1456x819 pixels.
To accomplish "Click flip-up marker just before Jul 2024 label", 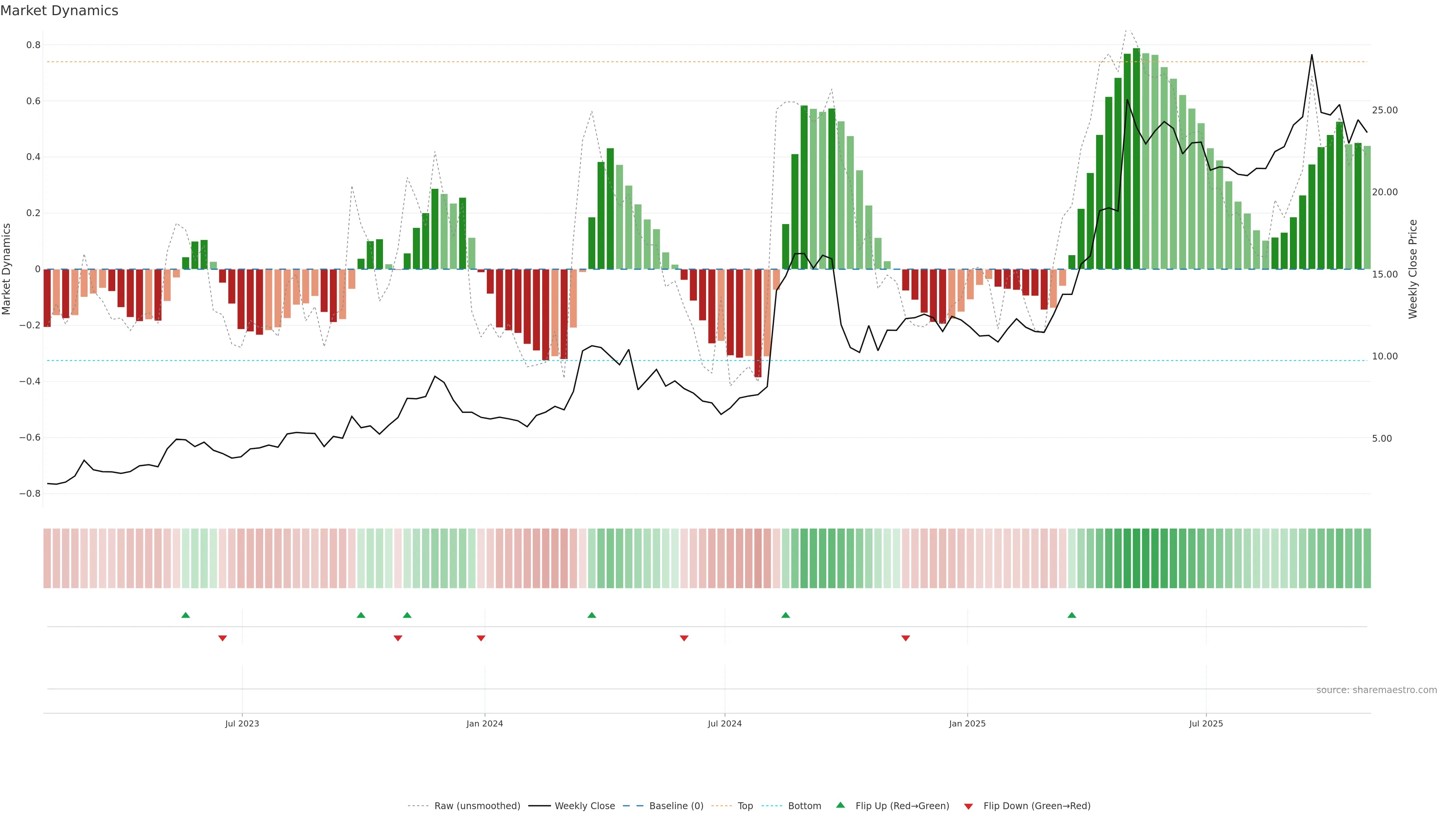I will point(592,615).
